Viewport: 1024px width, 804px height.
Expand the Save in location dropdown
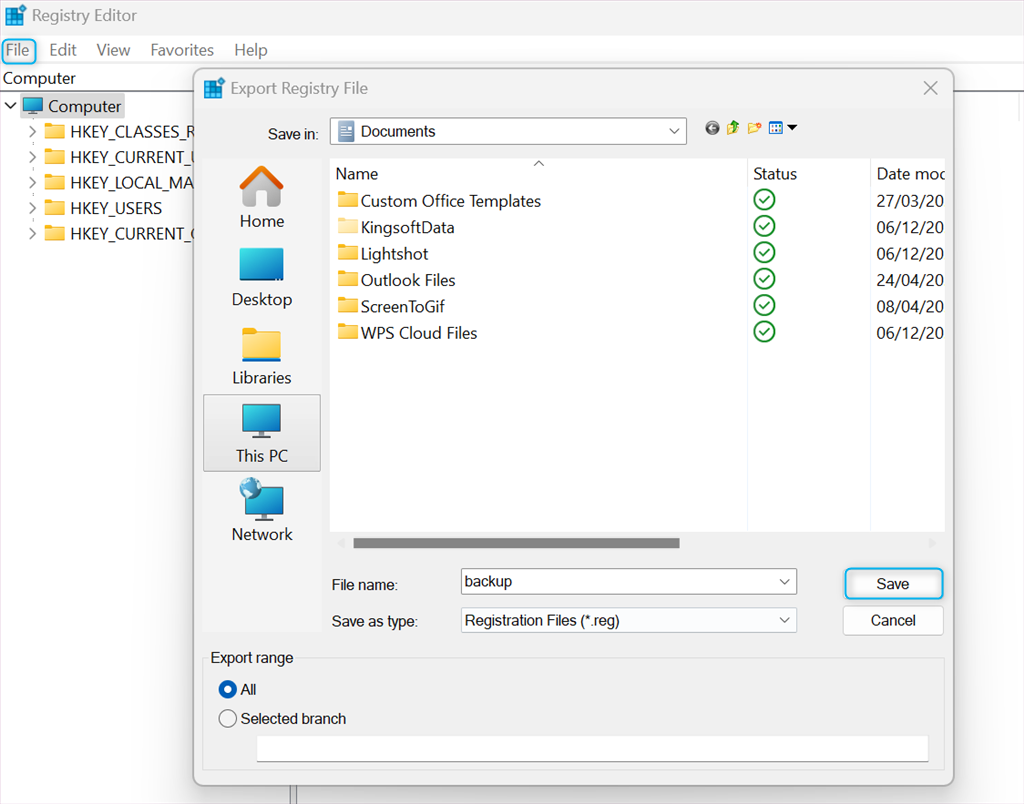(x=674, y=131)
